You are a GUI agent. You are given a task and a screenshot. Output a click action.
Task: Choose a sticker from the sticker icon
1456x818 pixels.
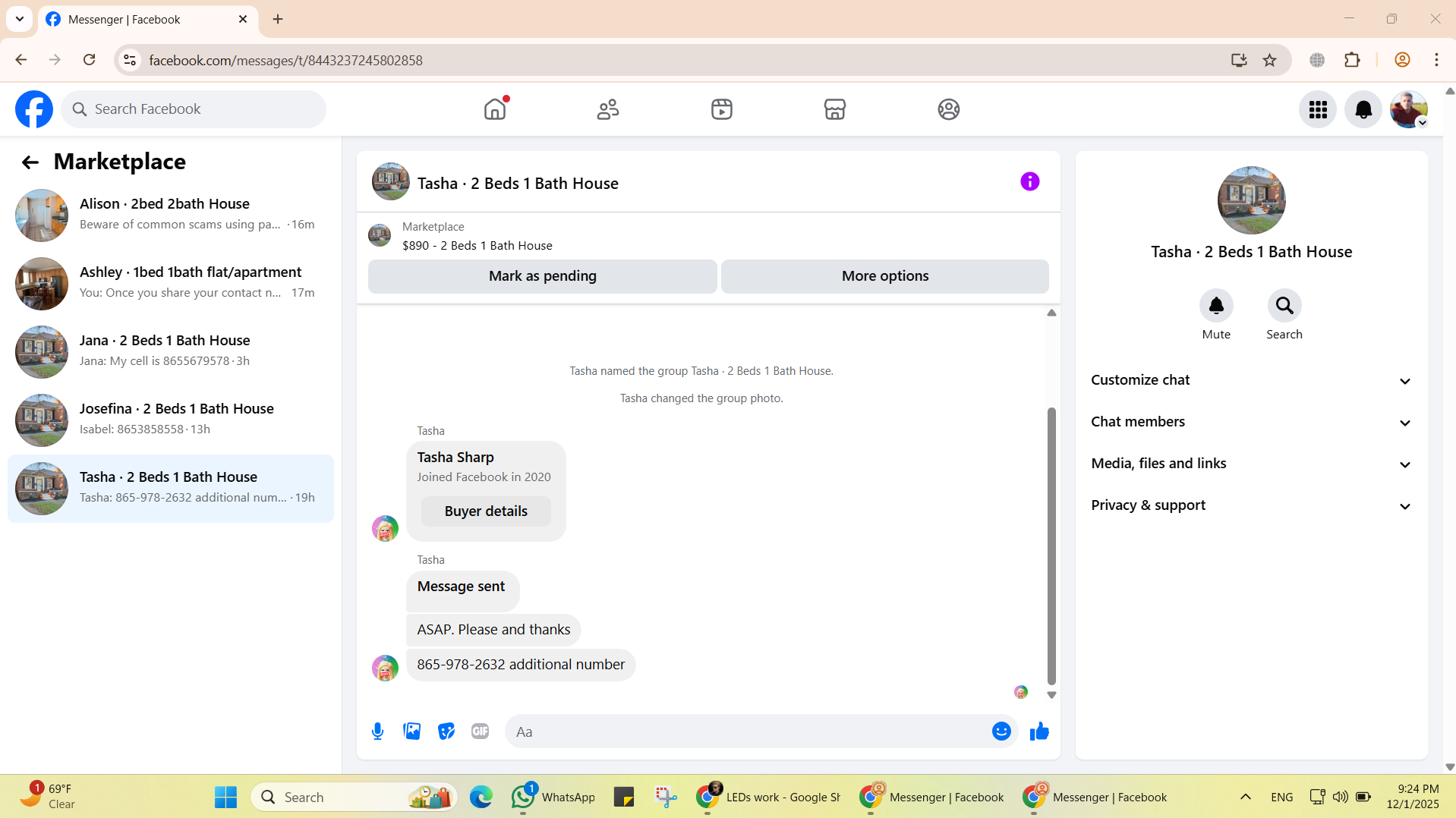click(446, 731)
